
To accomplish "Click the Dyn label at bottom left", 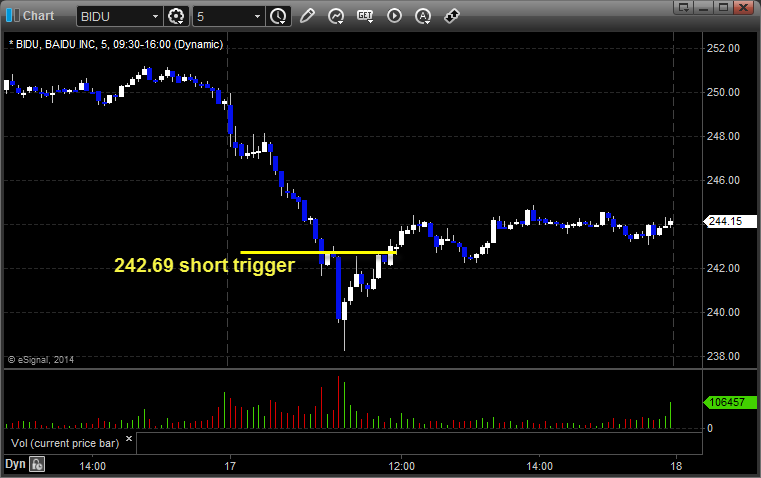I will (x=15, y=464).
